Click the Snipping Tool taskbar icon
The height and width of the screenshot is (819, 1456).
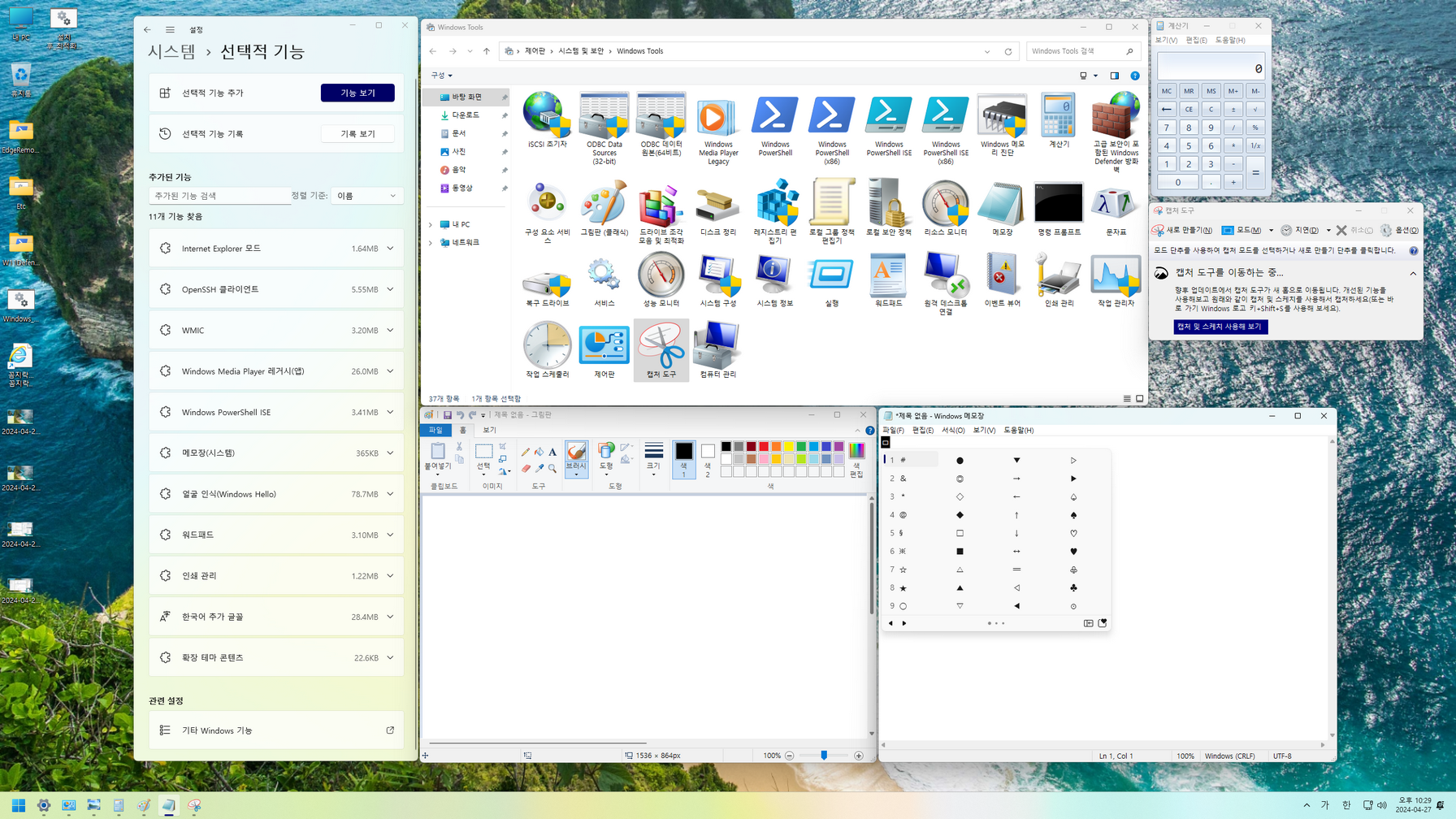(x=194, y=805)
